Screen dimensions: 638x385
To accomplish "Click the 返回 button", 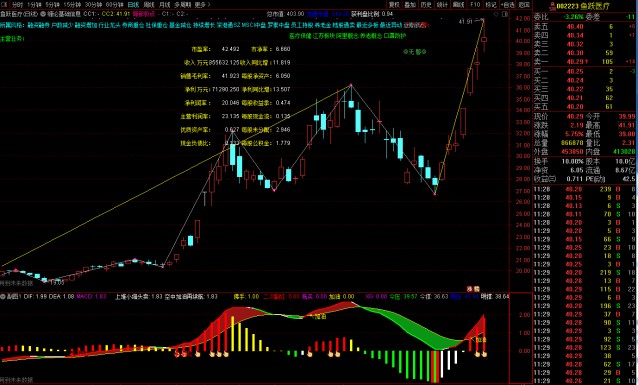I will coord(524,4).
